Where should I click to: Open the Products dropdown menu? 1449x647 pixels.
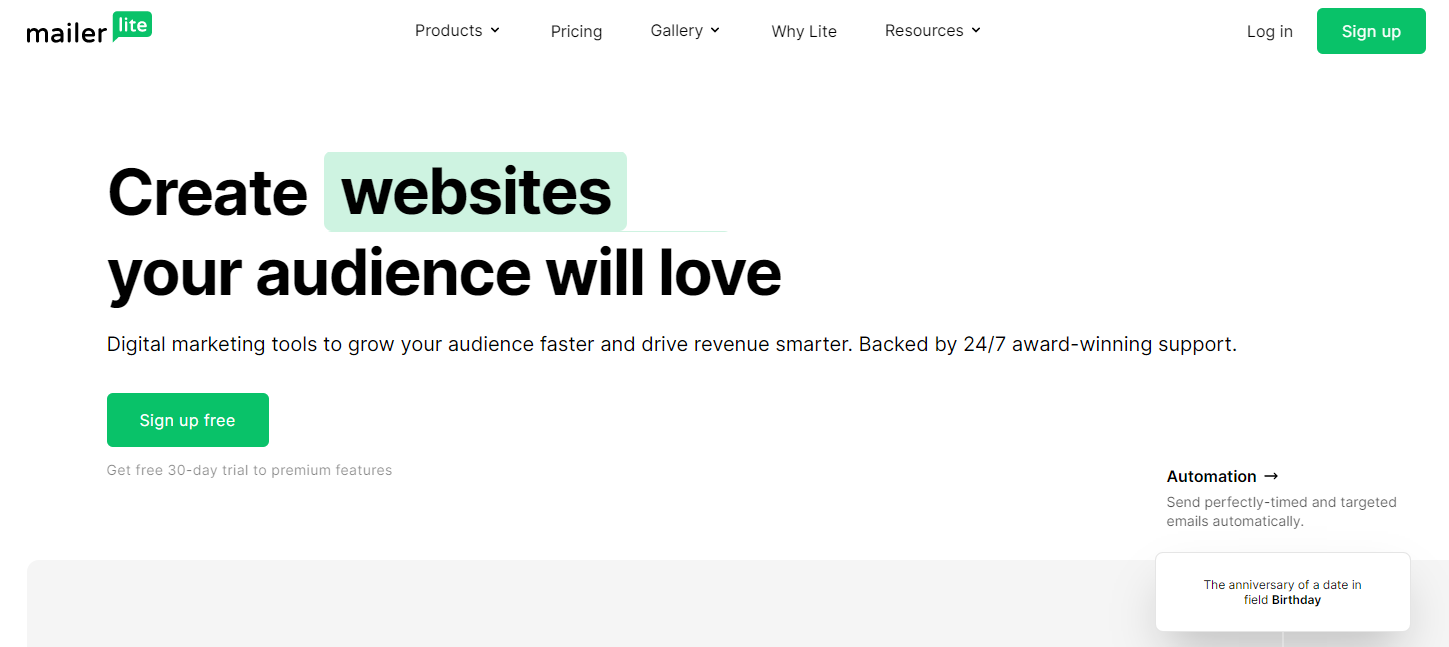click(457, 30)
